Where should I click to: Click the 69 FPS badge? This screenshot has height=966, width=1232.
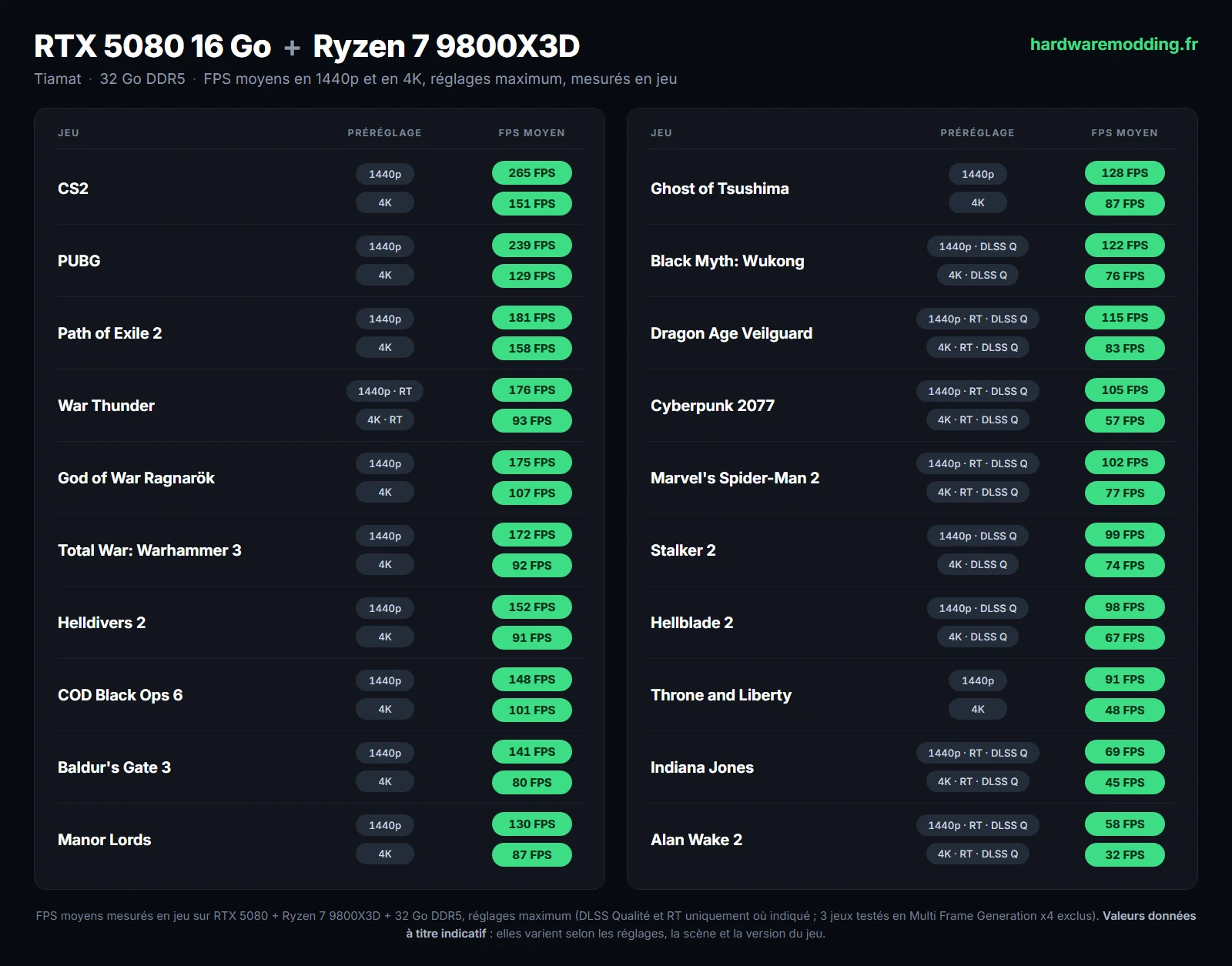coord(1125,752)
